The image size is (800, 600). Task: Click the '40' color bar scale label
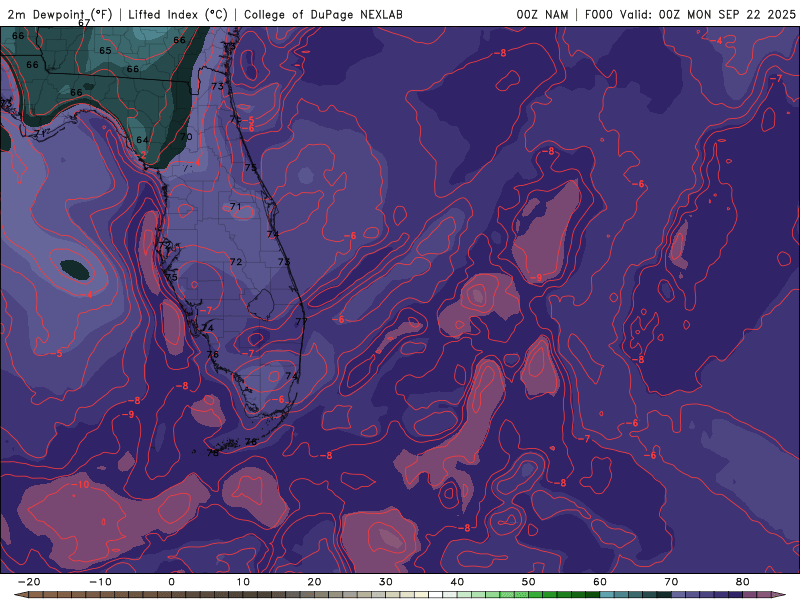tap(457, 582)
